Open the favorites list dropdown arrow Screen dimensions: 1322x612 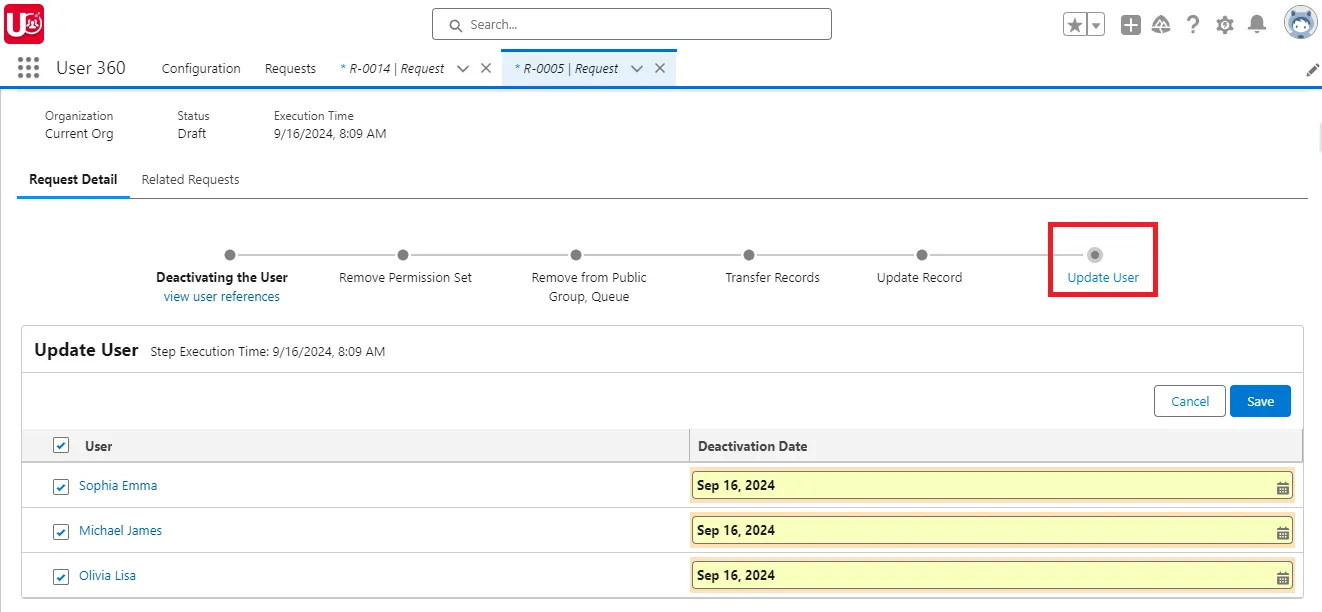tap(1096, 25)
